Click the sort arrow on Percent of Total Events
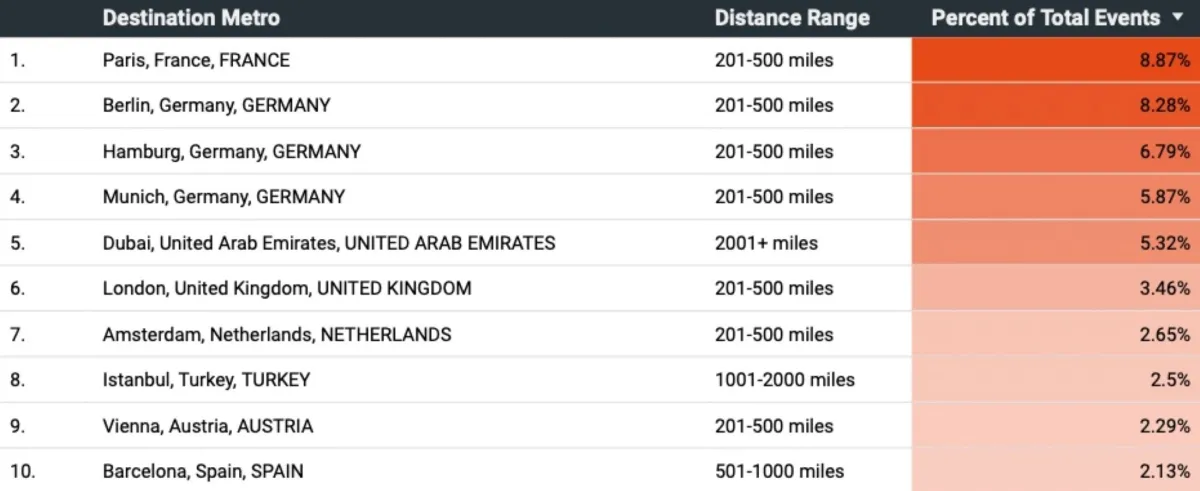The width and height of the screenshot is (1200, 491). click(x=1176, y=18)
